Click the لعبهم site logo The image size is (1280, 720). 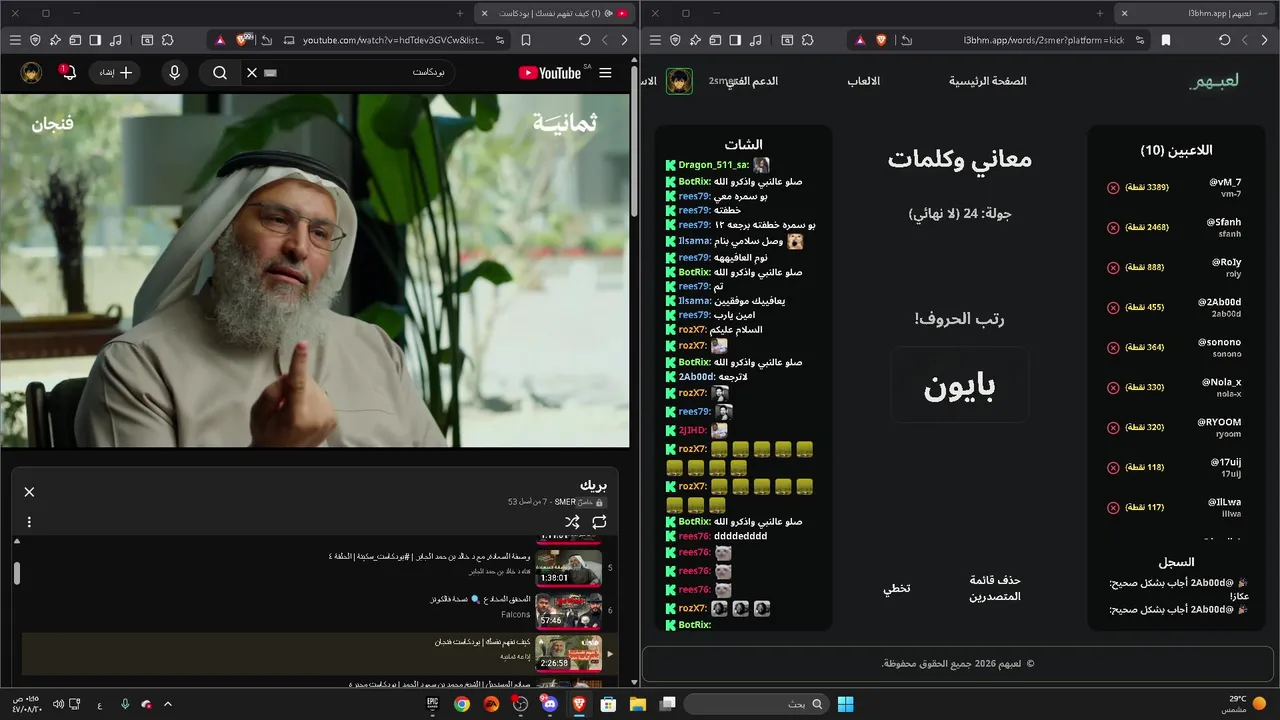pos(1214,81)
